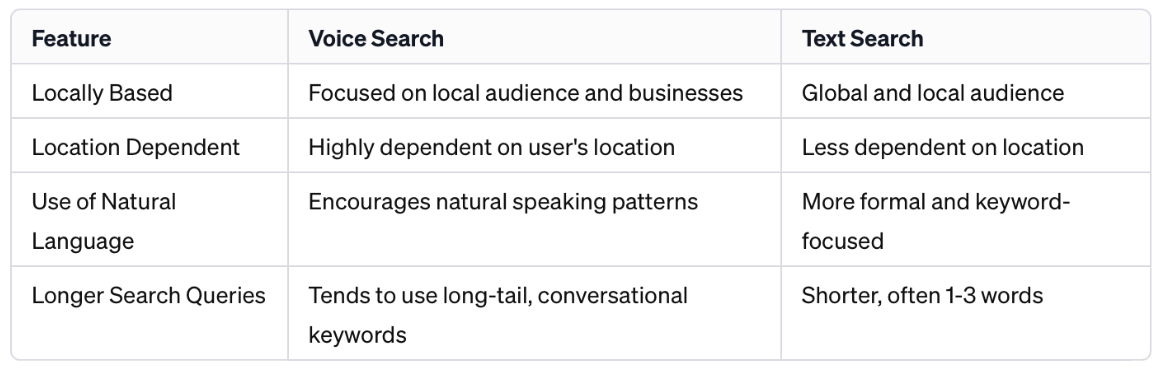Click the word 'Language' in Feature column

83,241
